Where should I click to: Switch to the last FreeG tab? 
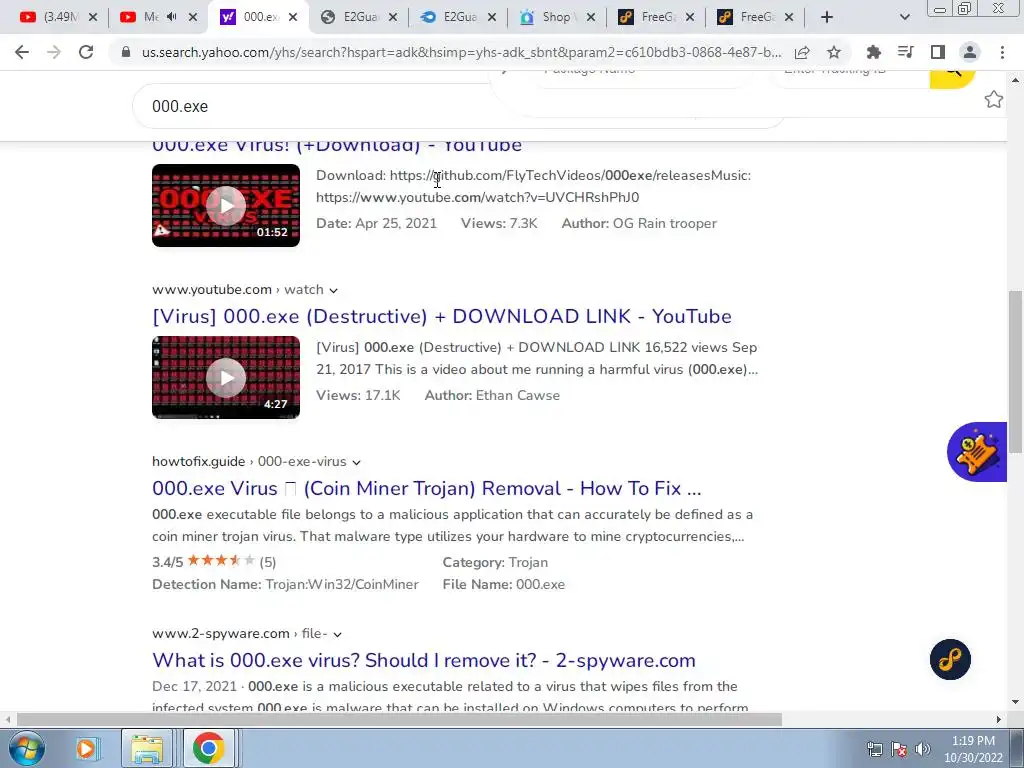point(756,17)
